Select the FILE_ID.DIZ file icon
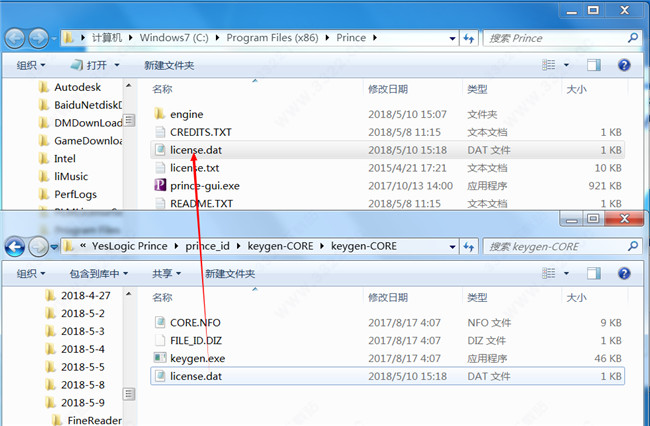 (160, 340)
